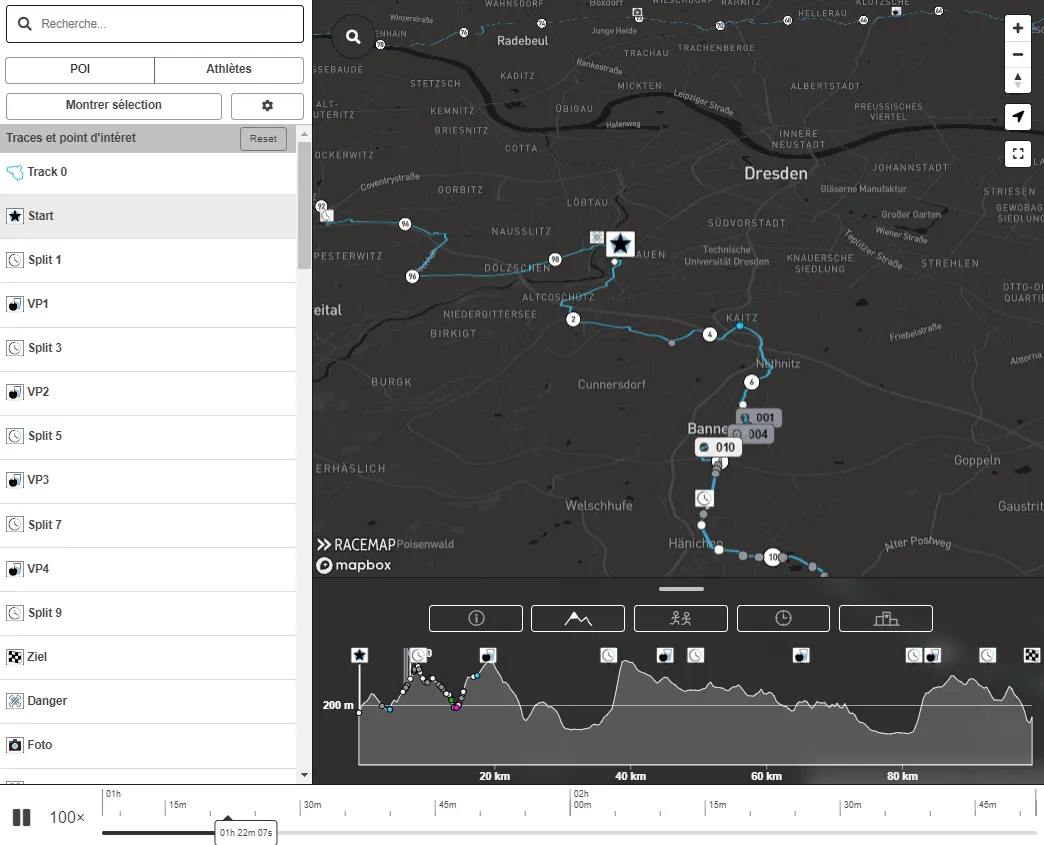The height and width of the screenshot is (845, 1044).
Task: Click kilometer marker 96 on the route
Action: pyautogui.click(x=412, y=276)
